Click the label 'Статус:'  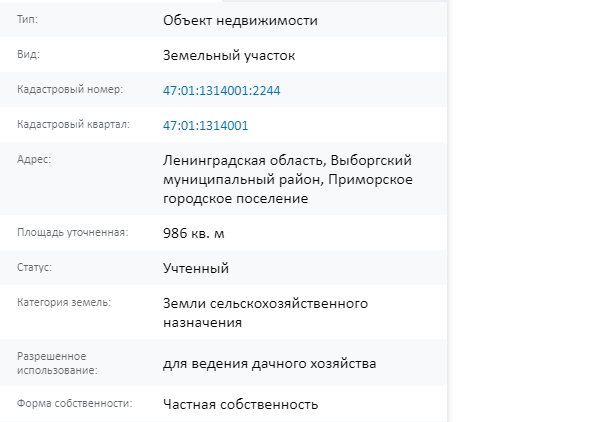click(34, 267)
